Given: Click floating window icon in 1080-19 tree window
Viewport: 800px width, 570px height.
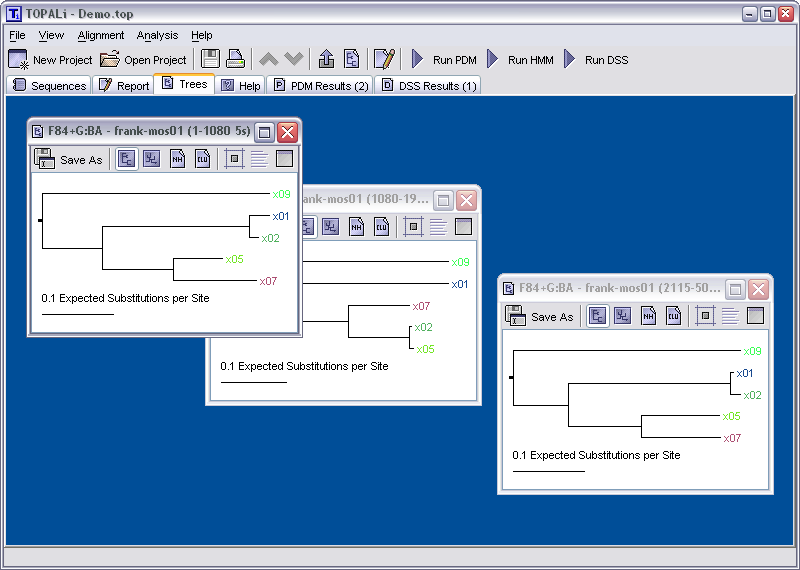Looking at the screenshot, I should pyautogui.click(x=463, y=227).
